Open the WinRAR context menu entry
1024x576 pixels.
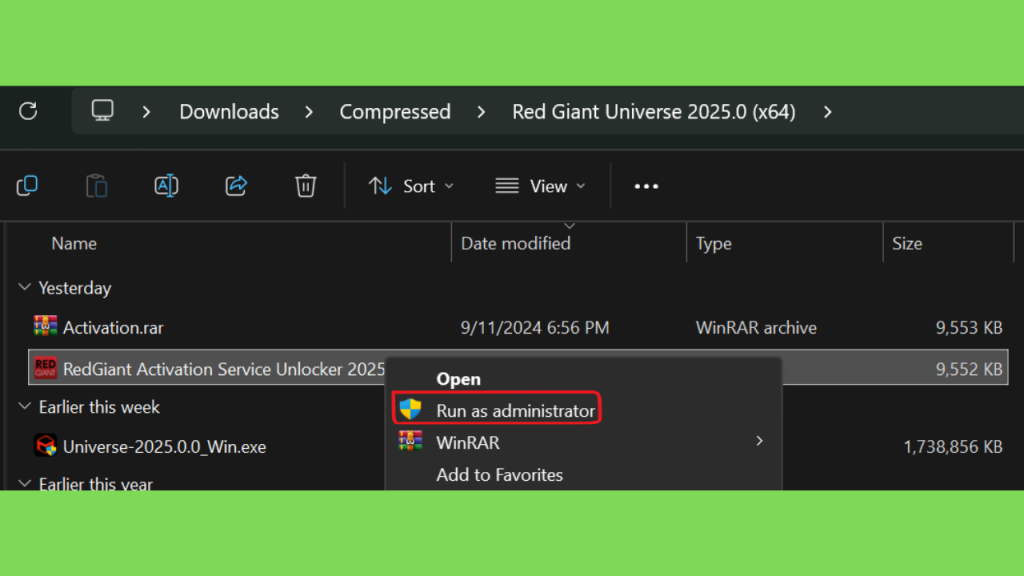coord(584,442)
